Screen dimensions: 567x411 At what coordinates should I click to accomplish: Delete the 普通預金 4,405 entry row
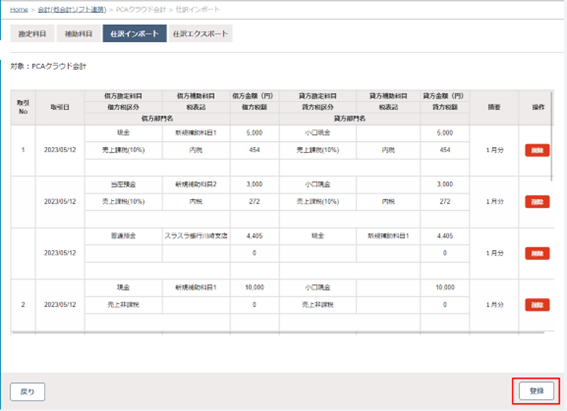pyautogui.click(x=537, y=253)
